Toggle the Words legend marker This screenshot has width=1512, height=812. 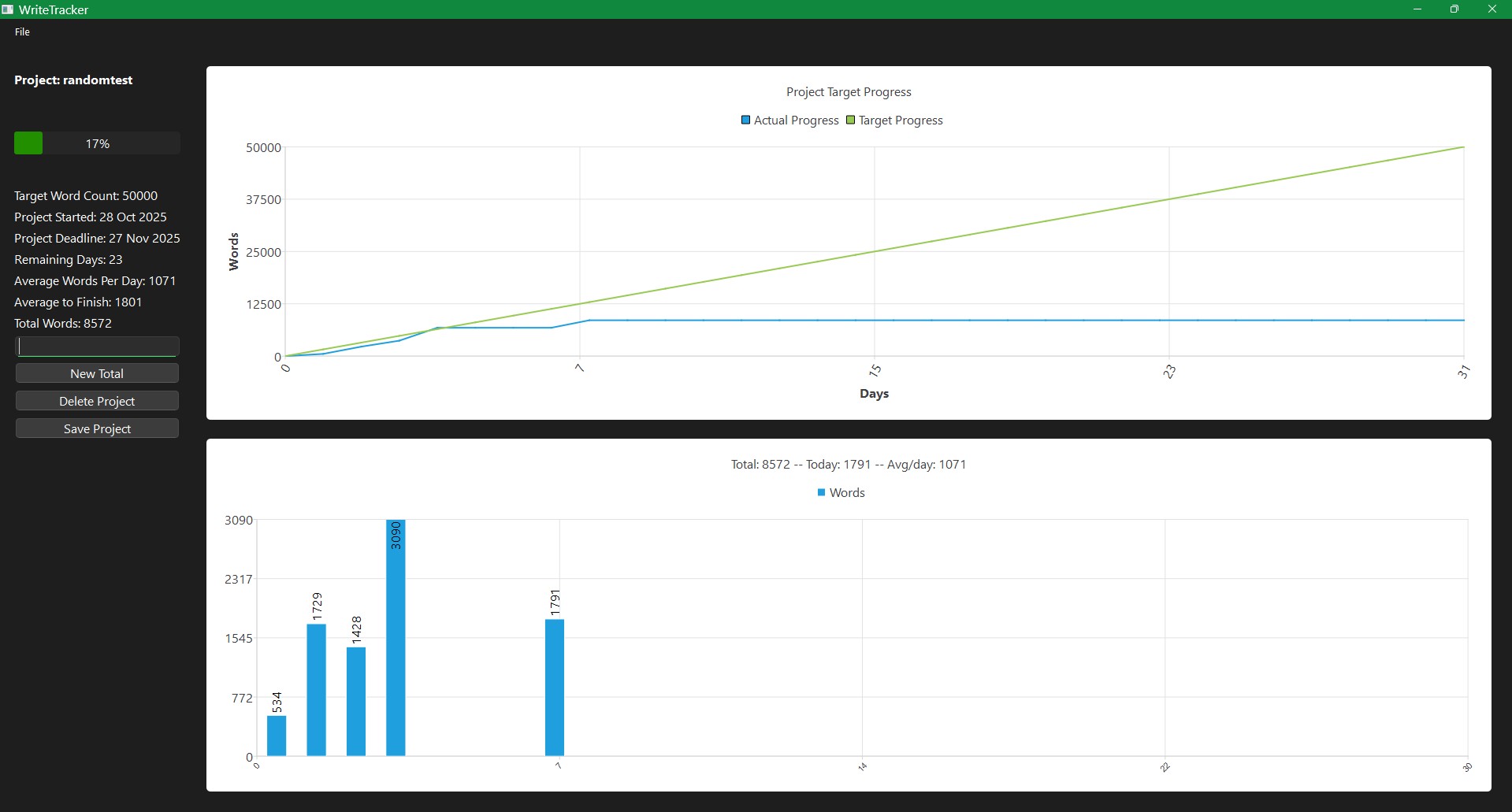821,493
